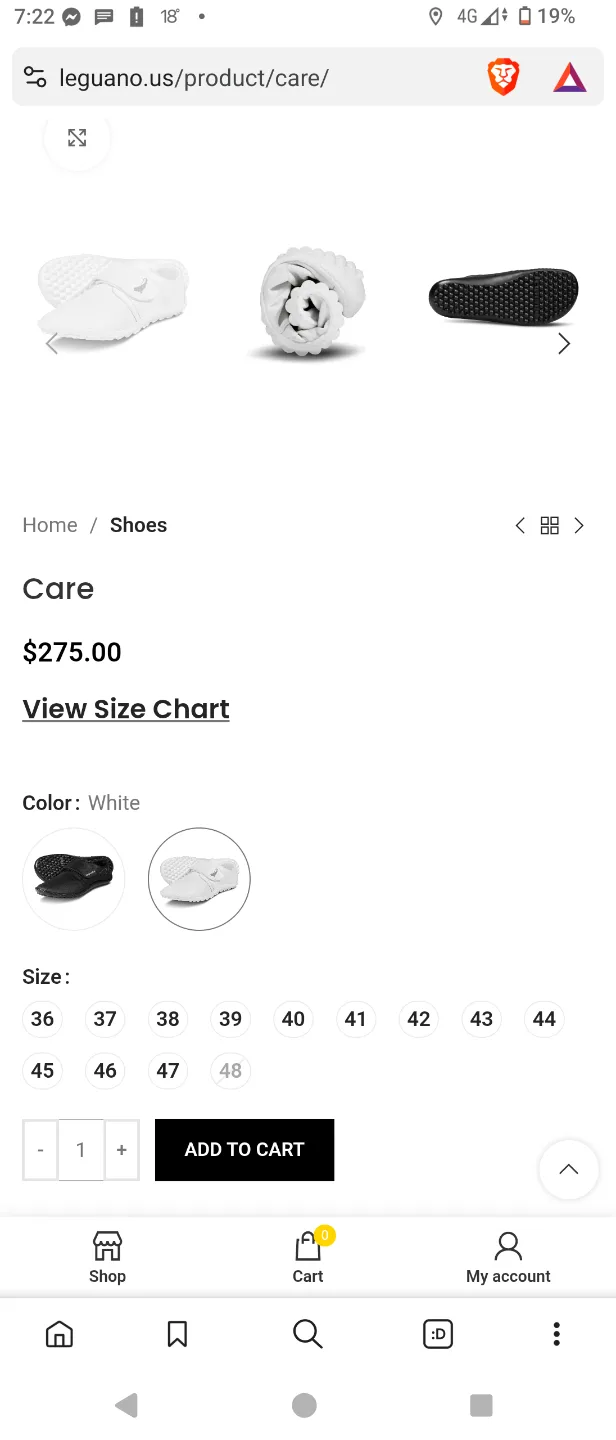Show next product gallery image
This screenshot has height=1440, width=616.
tap(564, 344)
